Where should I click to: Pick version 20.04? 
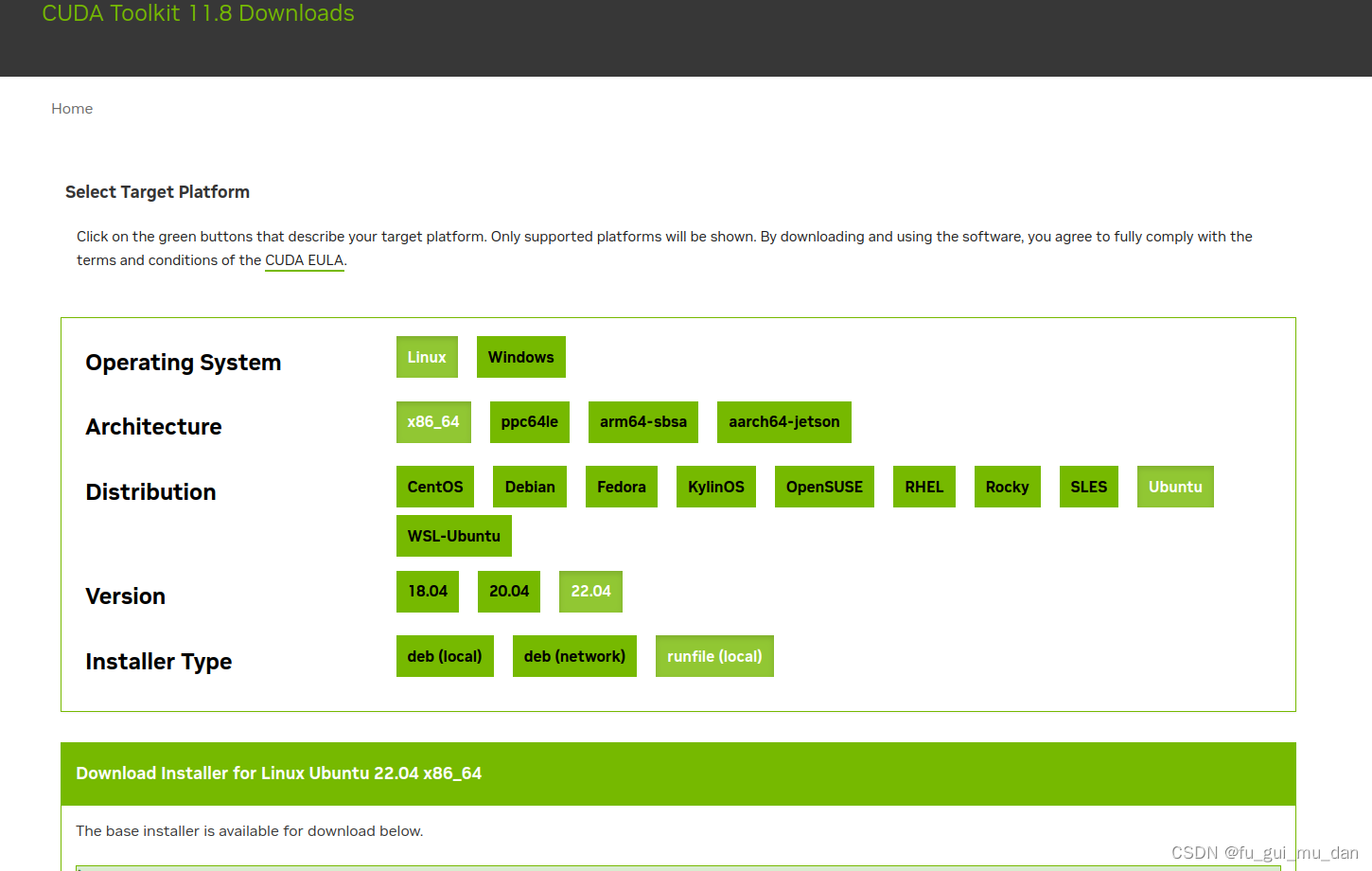pos(509,592)
